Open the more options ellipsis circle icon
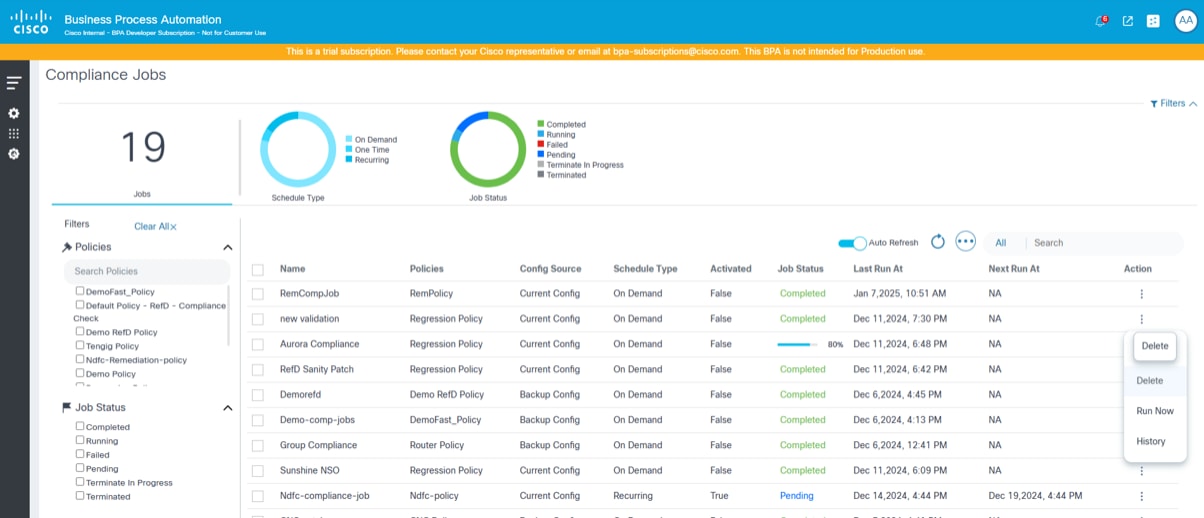The image size is (1204, 518). tap(965, 242)
